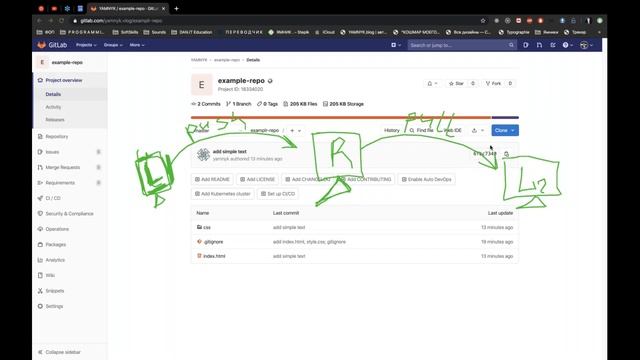This screenshot has width=640, height=360.
Task: Click Set up CI/CD button
Action: pyautogui.click(x=278, y=194)
